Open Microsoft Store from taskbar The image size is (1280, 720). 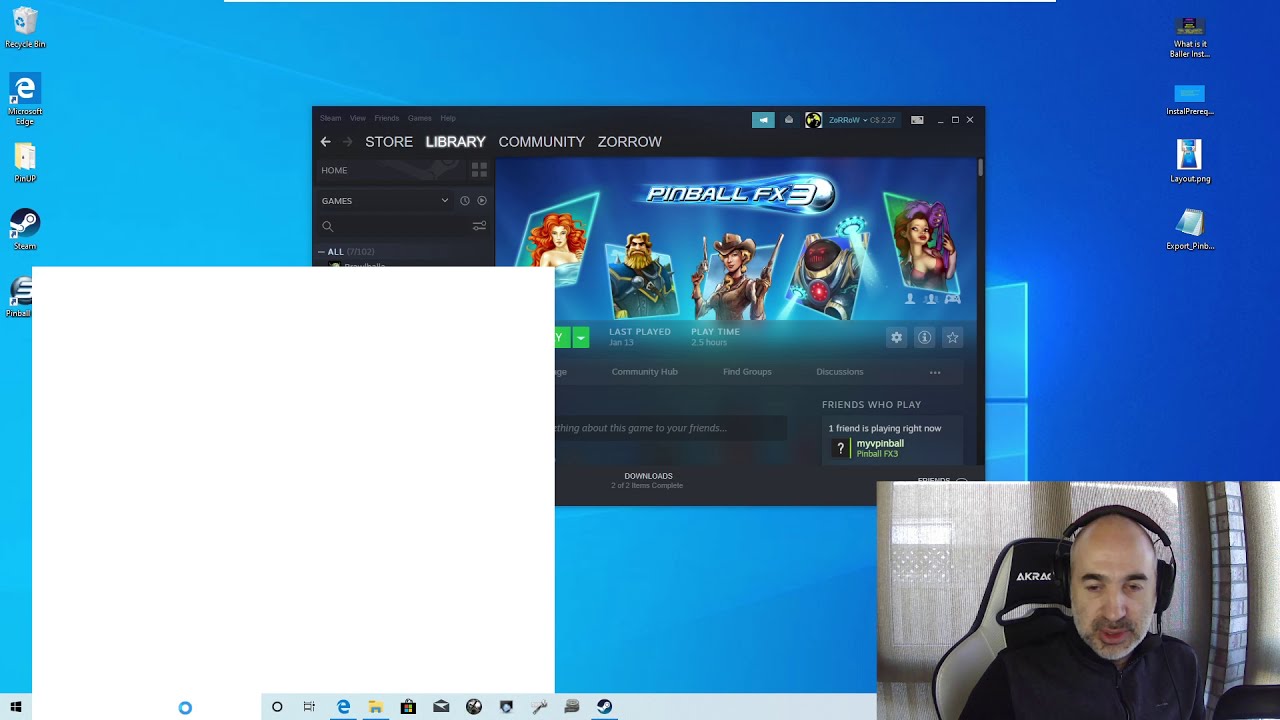[408, 707]
